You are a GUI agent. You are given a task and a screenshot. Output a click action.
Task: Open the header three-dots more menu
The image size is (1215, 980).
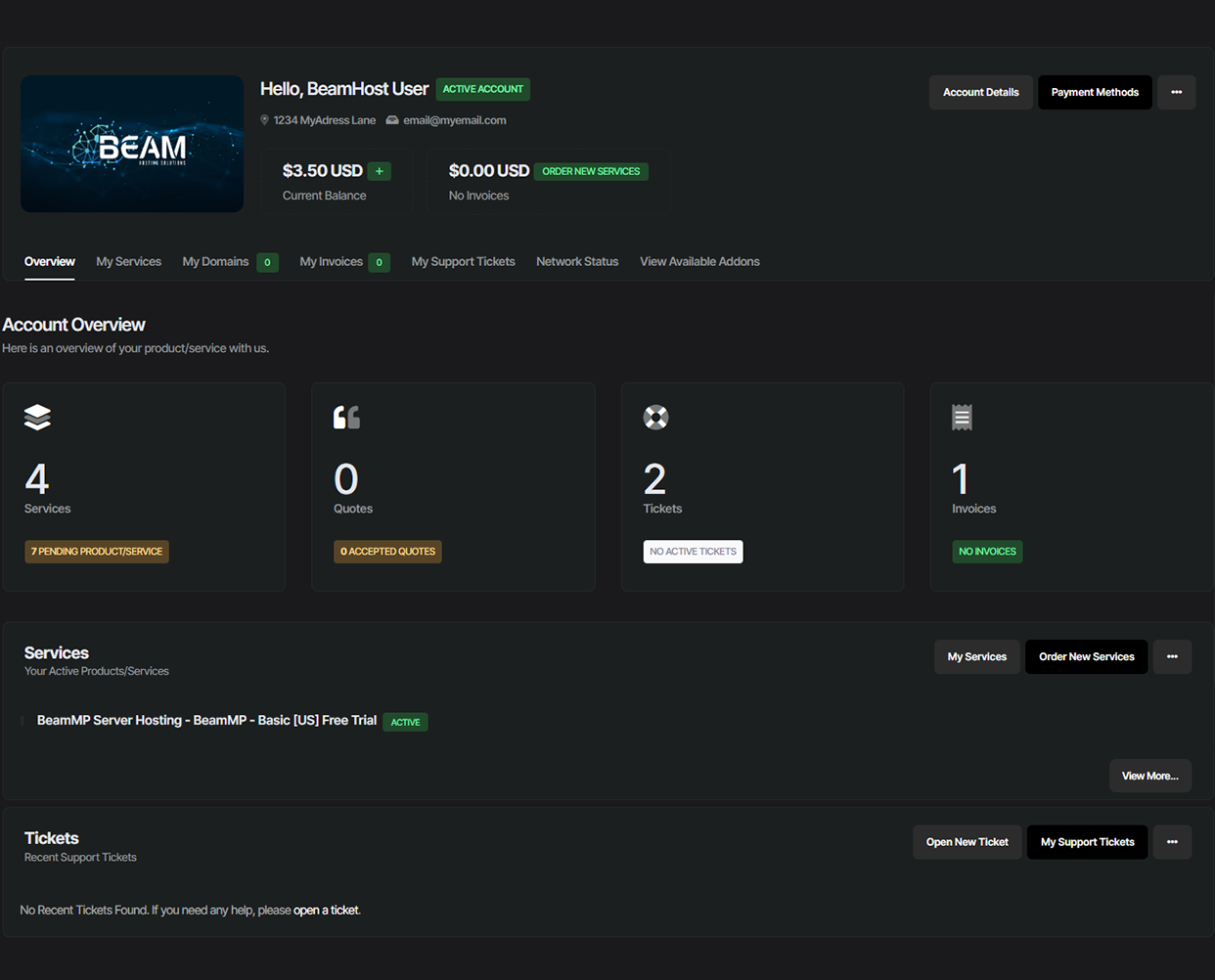(x=1177, y=92)
